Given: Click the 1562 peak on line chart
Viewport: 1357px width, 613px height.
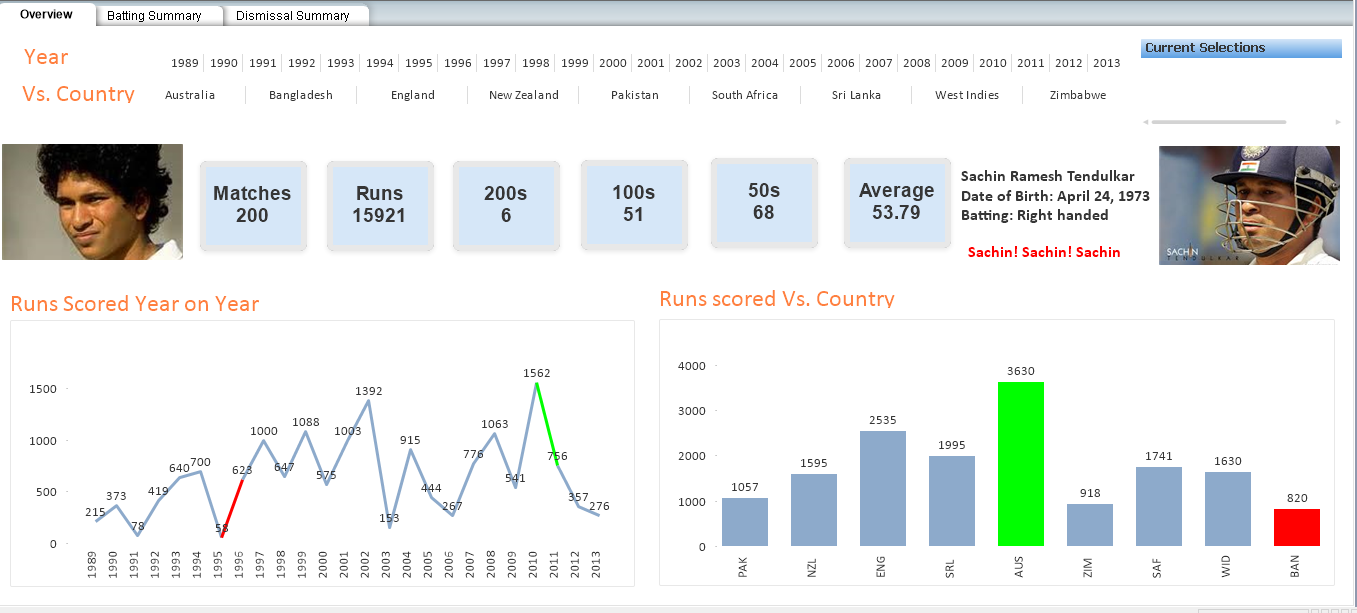Looking at the screenshot, I should pos(536,383).
